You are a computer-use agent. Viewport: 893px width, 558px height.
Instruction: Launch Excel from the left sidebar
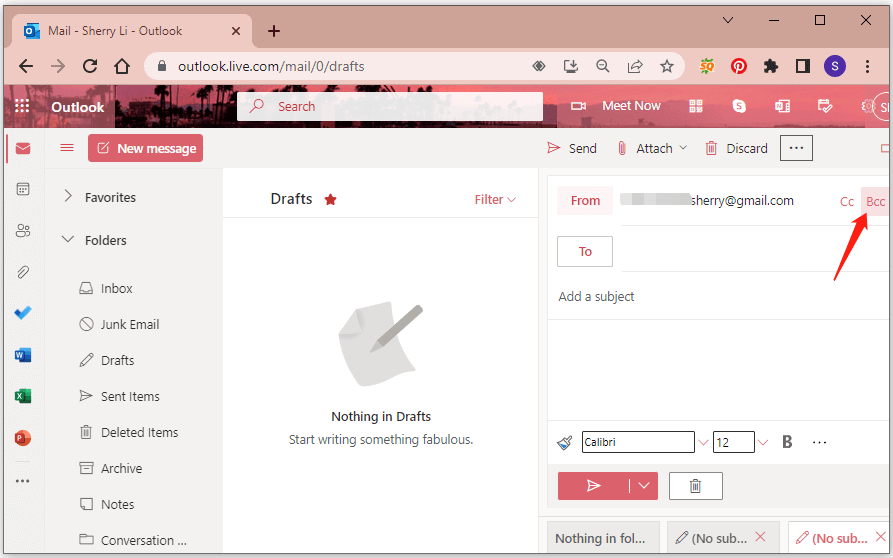[22, 396]
